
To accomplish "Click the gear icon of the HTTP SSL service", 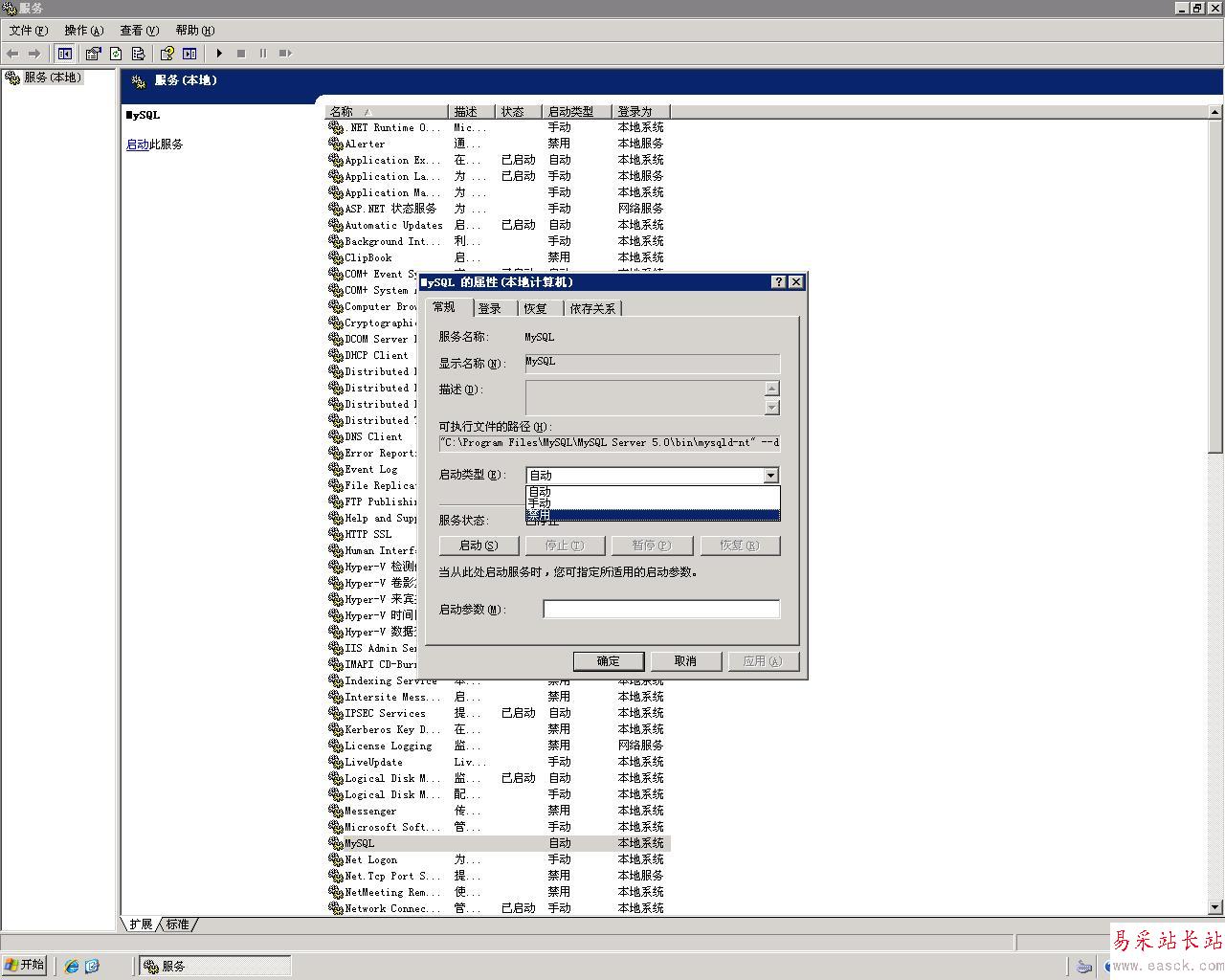I will [x=335, y=534].
